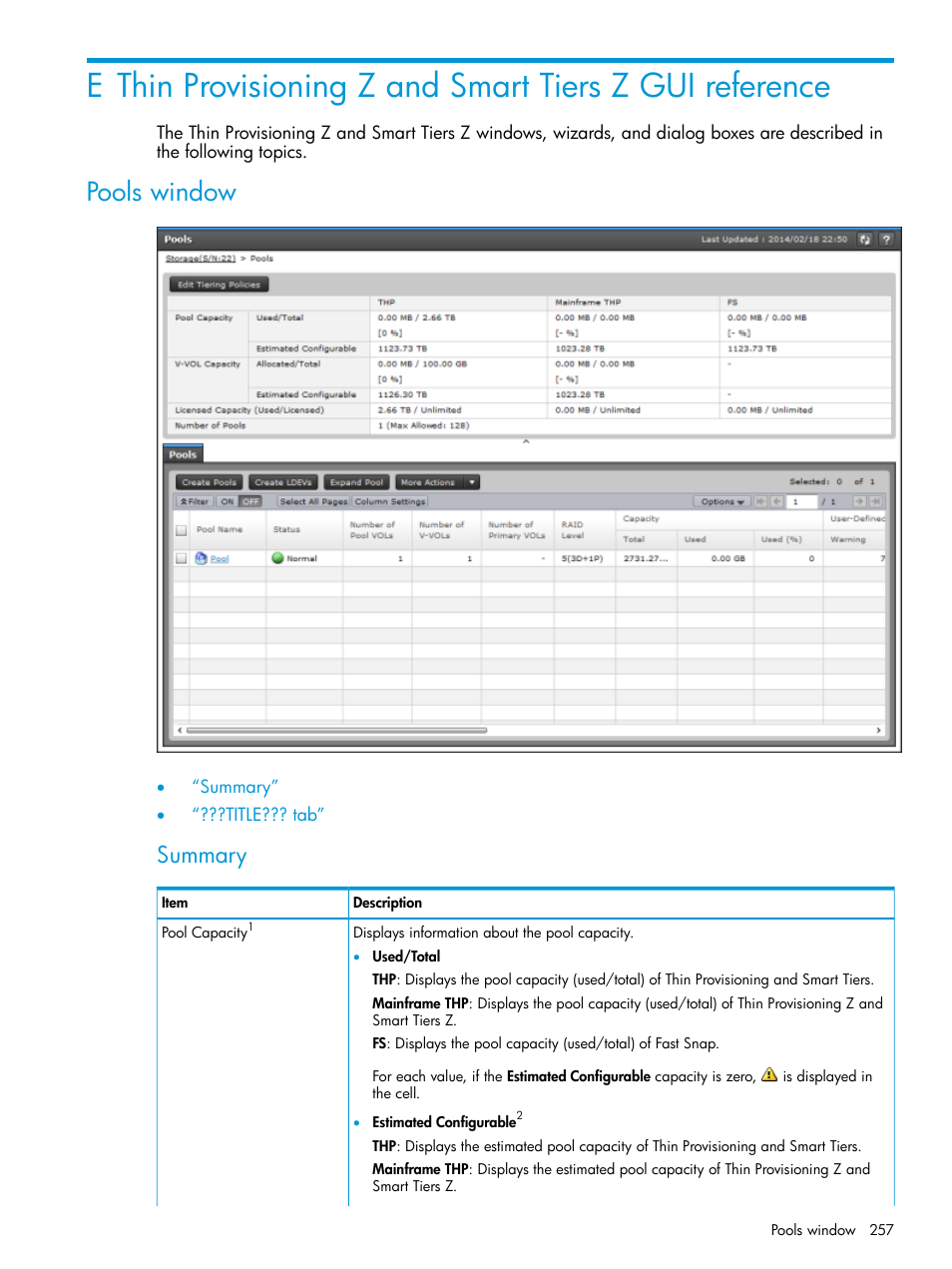Turn the filter ON

point(228,501)
